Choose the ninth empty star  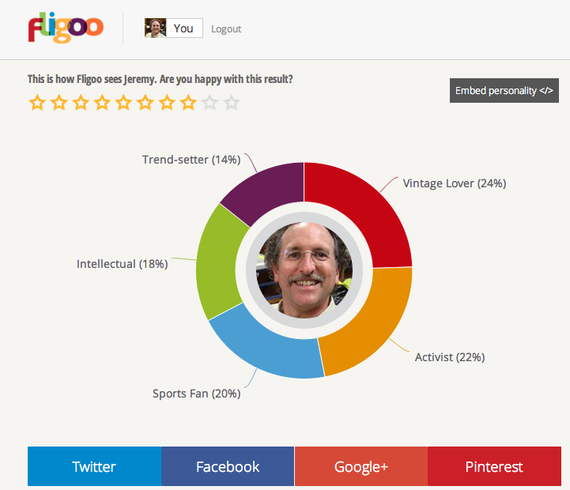210,103
